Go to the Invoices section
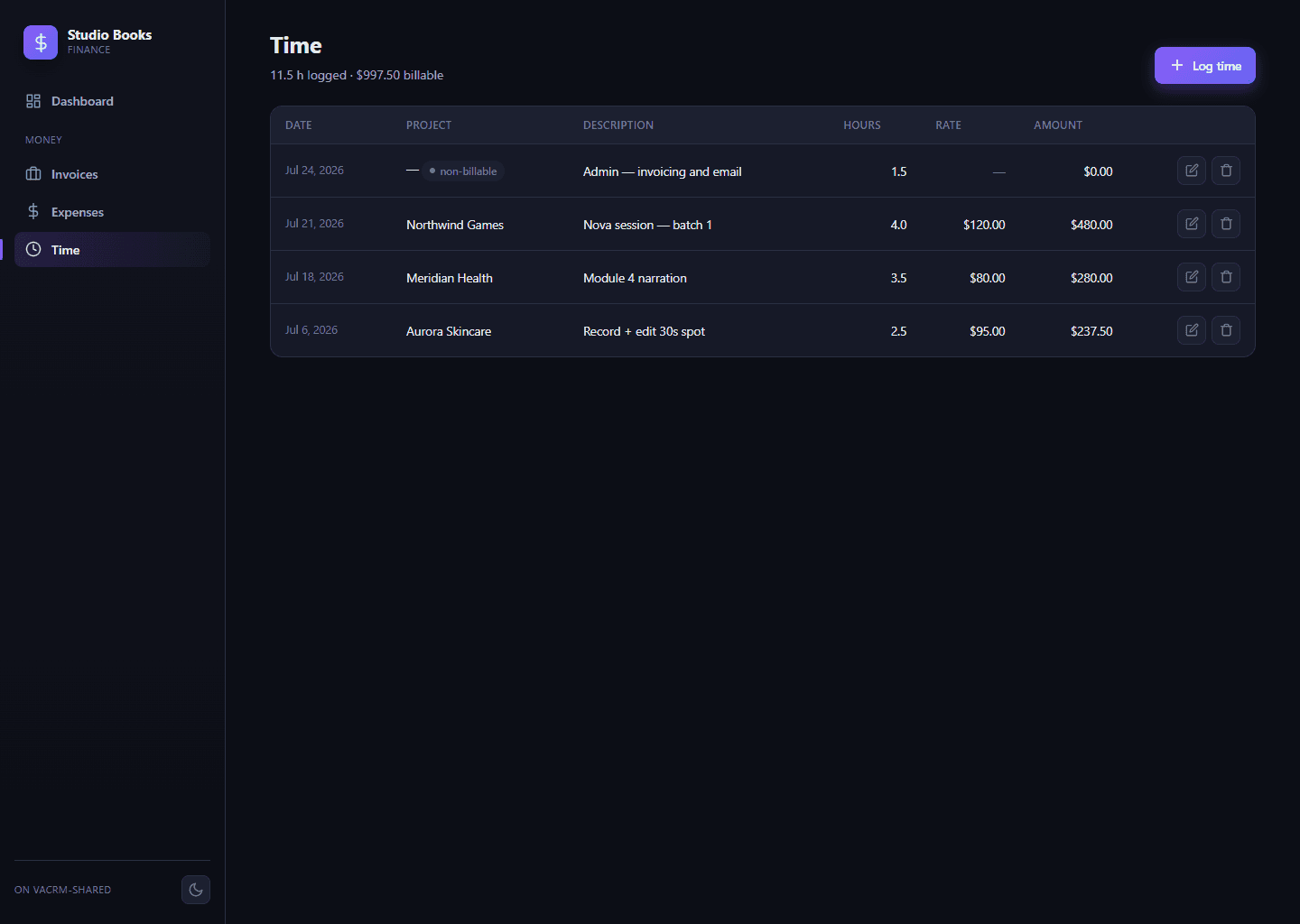 [112, 174]
